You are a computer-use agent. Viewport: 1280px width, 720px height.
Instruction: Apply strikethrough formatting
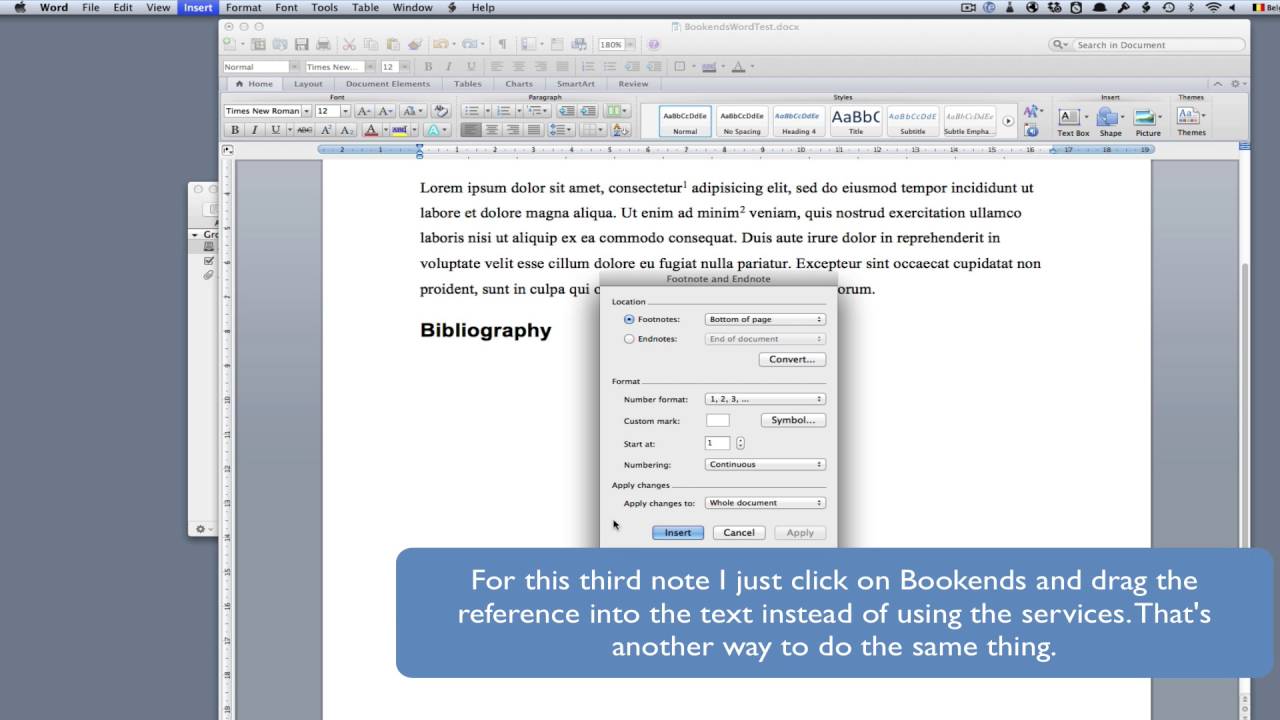click(305, 130)
